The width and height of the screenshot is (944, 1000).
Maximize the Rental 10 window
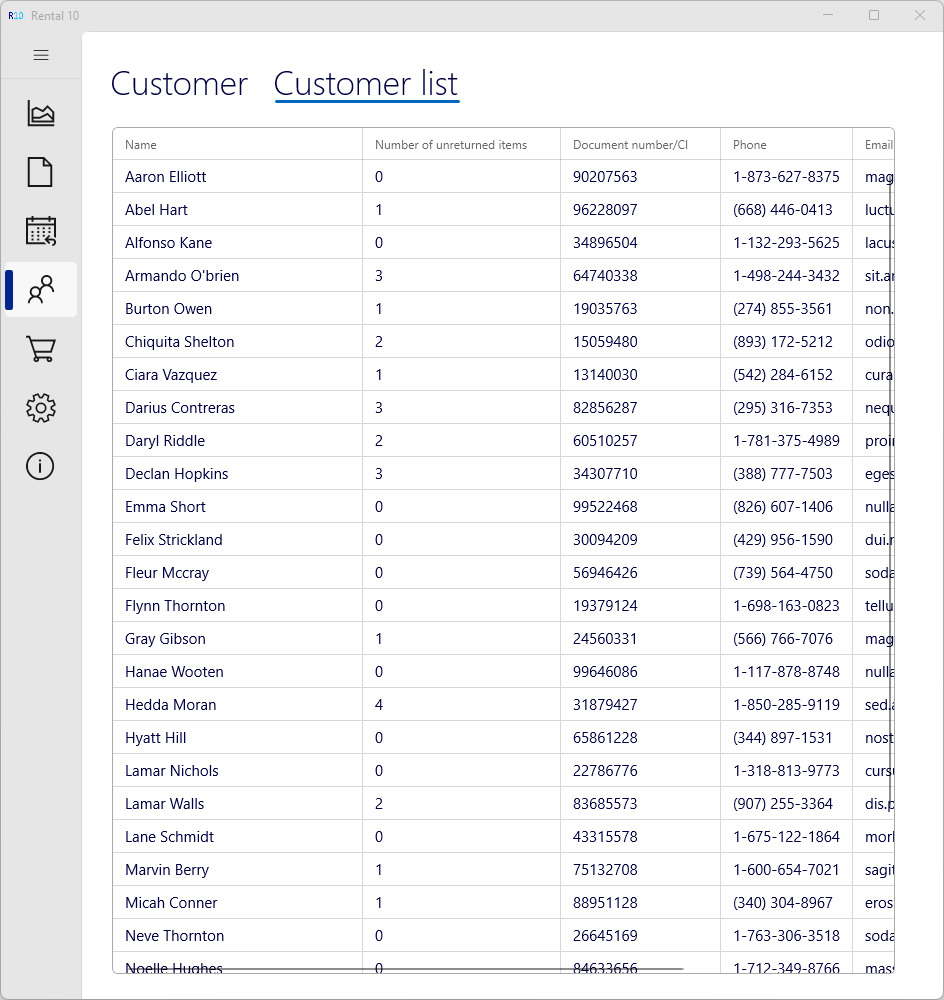click(x=874, y=15)
